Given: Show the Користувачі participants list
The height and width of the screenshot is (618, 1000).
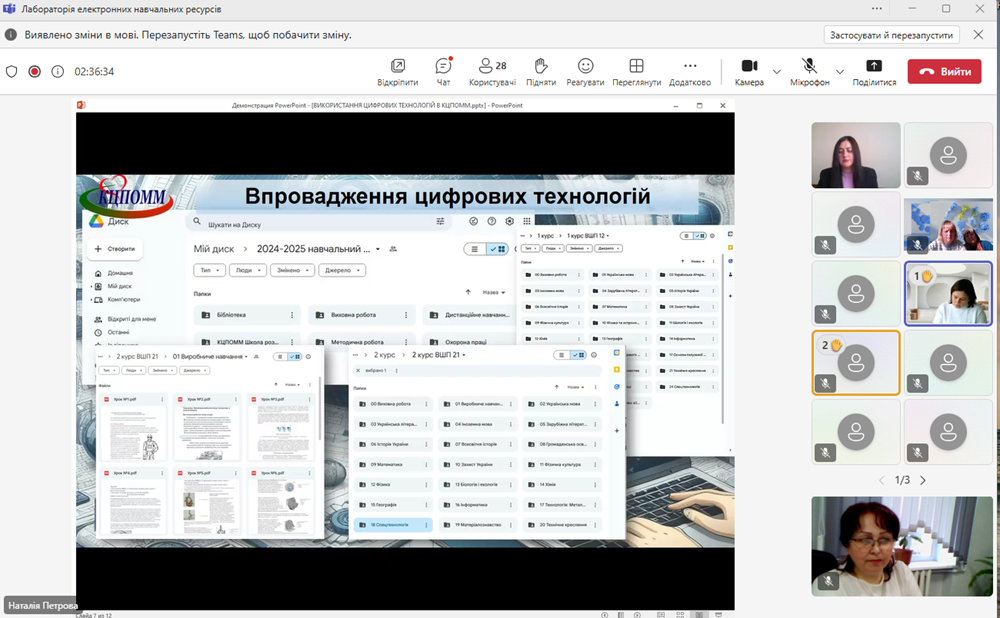Looking at the screenshot, I should pyautogui.click(x=489, y=71).
